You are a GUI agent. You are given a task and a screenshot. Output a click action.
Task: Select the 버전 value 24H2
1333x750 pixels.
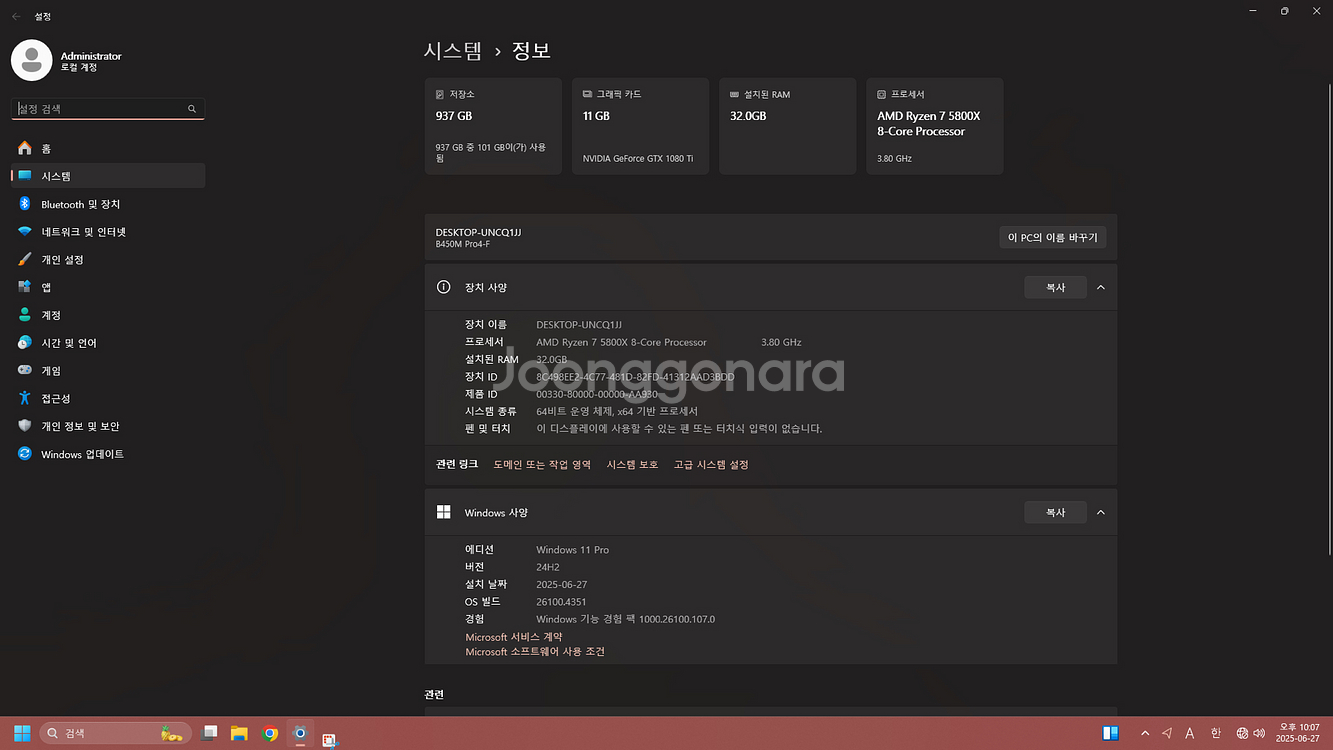[x=548, y=567]
